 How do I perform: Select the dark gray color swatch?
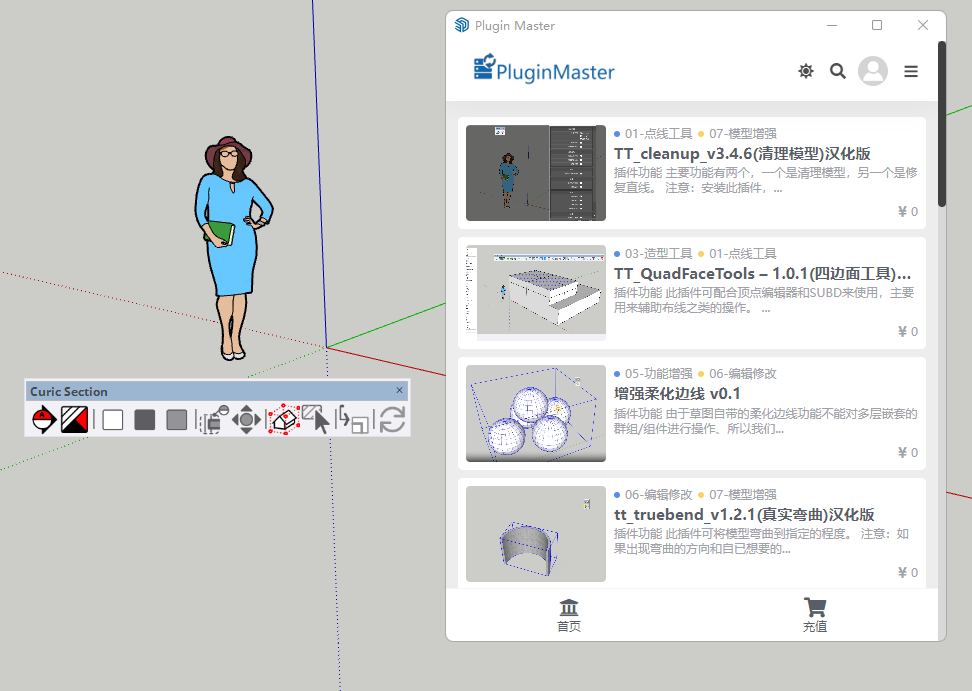(x=145, y=420)
